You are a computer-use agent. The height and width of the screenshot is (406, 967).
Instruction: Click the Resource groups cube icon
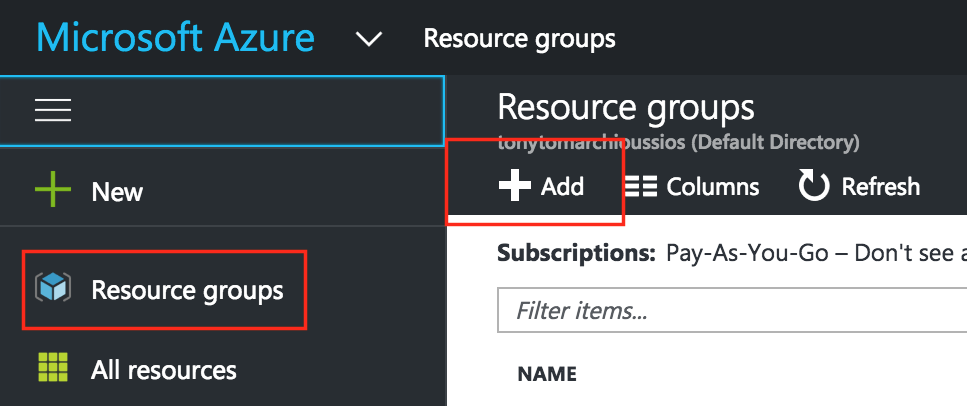(53, 289)
